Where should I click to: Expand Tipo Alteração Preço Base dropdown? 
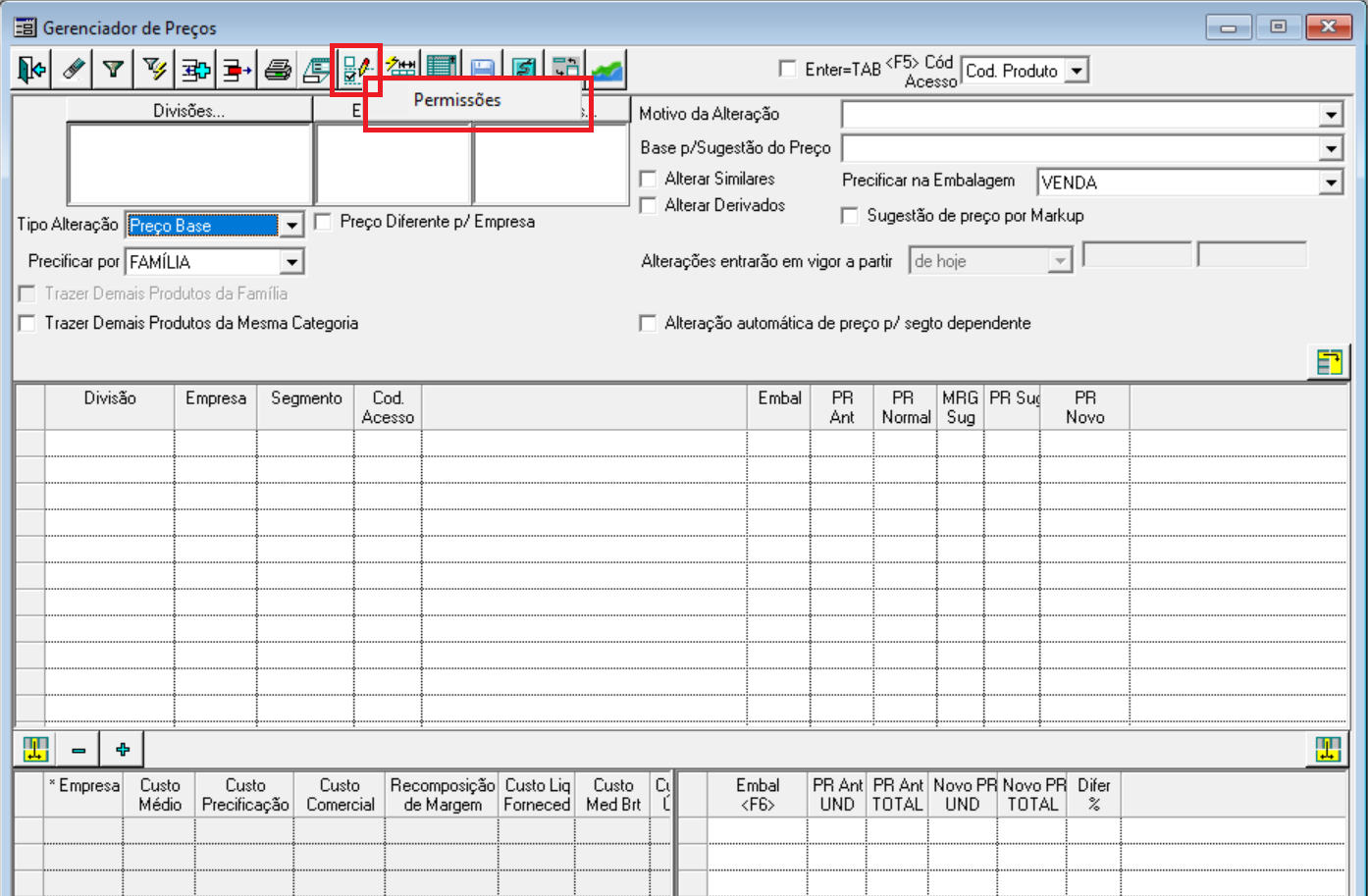(x=291, y=226)
